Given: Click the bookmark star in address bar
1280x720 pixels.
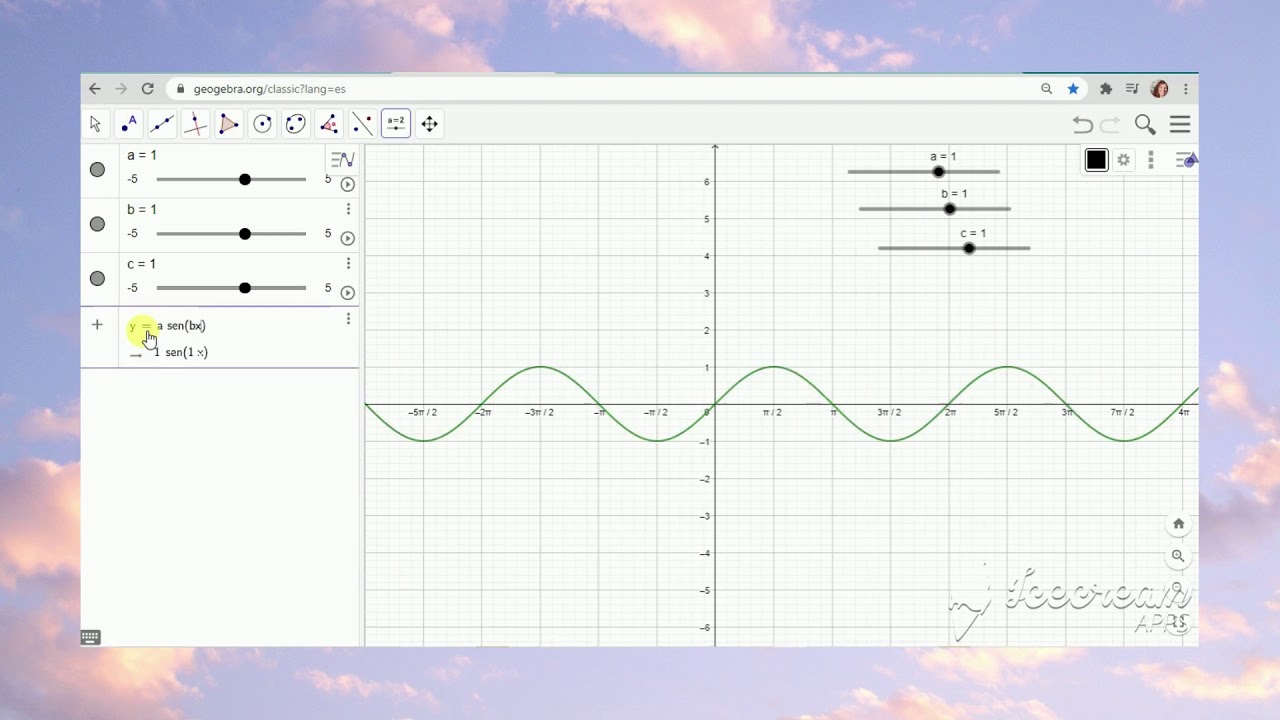Looking at the screenshot, I should [1073, 89].
